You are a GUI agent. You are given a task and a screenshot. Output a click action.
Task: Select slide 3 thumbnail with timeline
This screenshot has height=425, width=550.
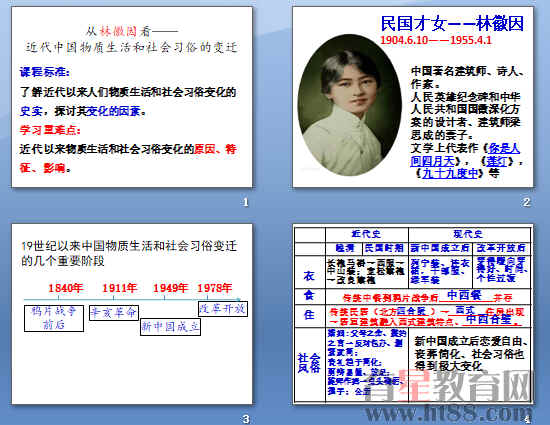coord(132,314)
